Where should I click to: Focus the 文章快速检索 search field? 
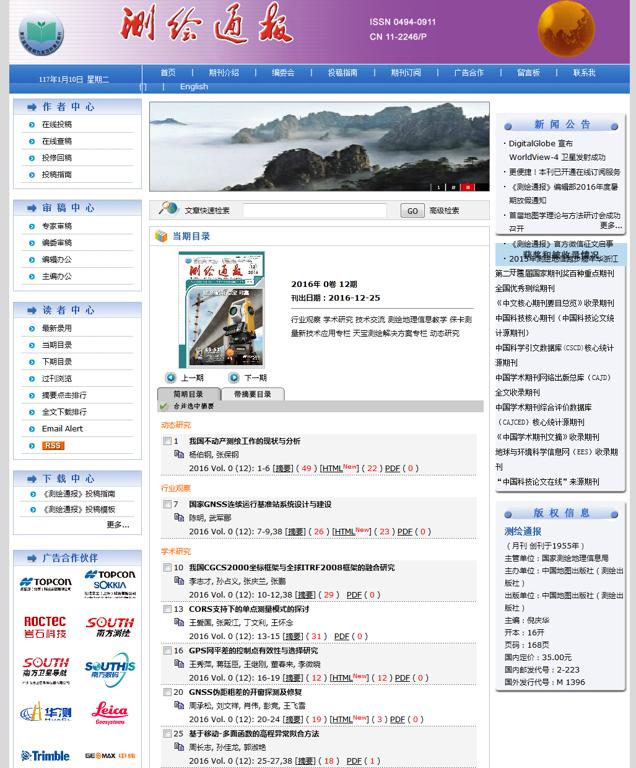(315, 211)
